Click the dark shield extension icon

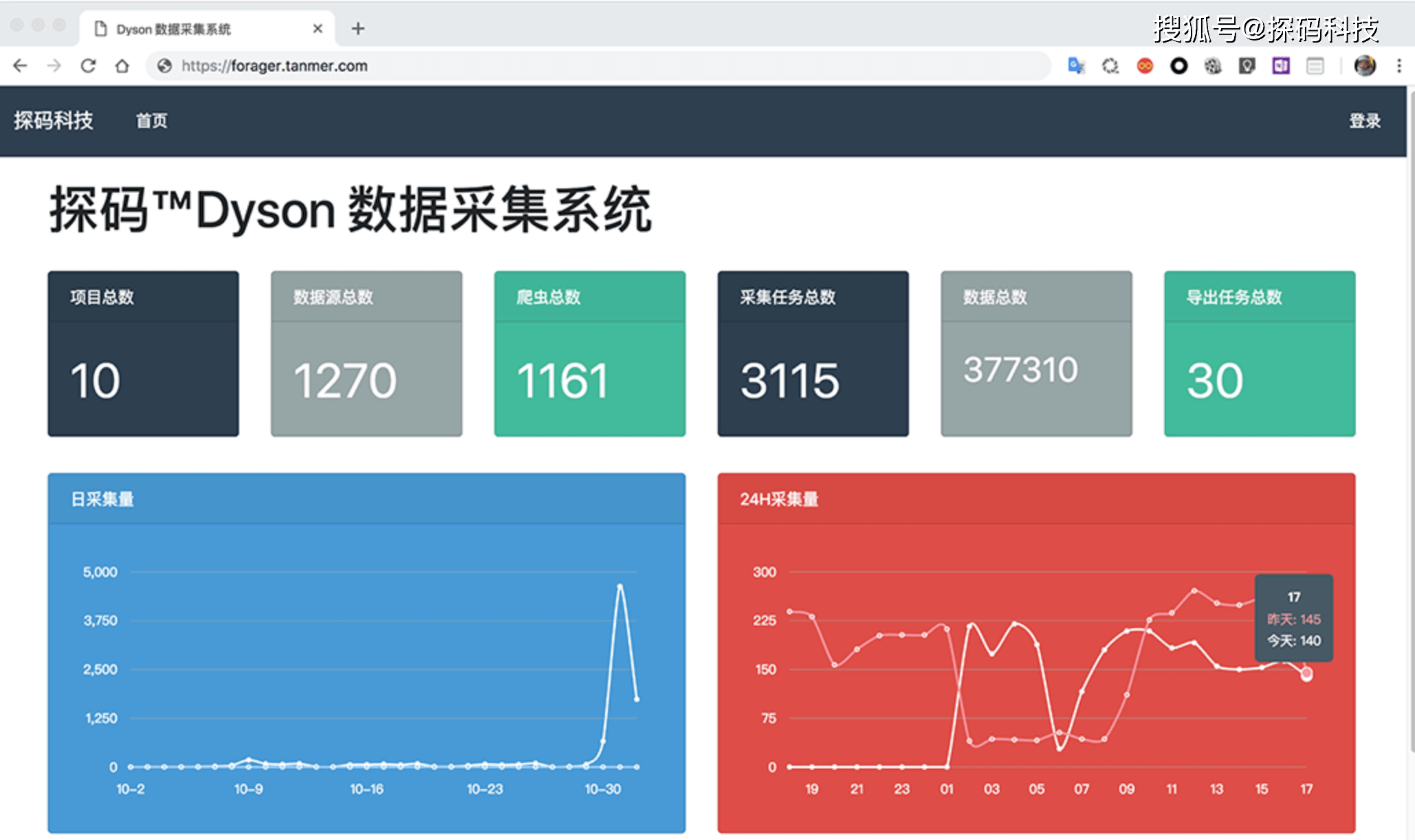tap(1247, 66)
